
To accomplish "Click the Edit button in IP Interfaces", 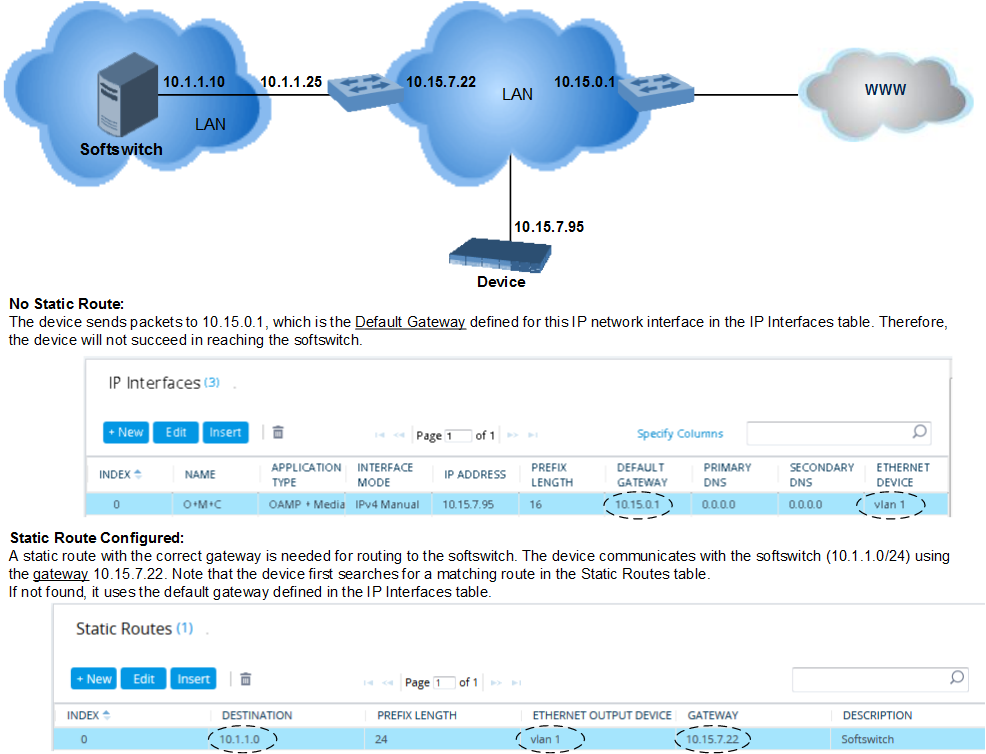I will click(x=175, y=432).
